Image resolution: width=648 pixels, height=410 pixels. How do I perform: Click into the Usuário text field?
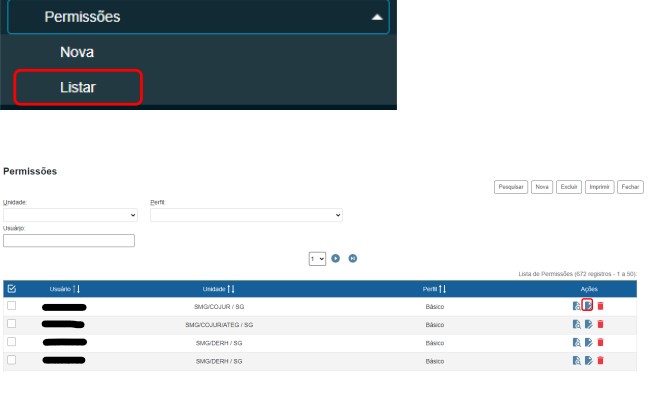(69, 240)
